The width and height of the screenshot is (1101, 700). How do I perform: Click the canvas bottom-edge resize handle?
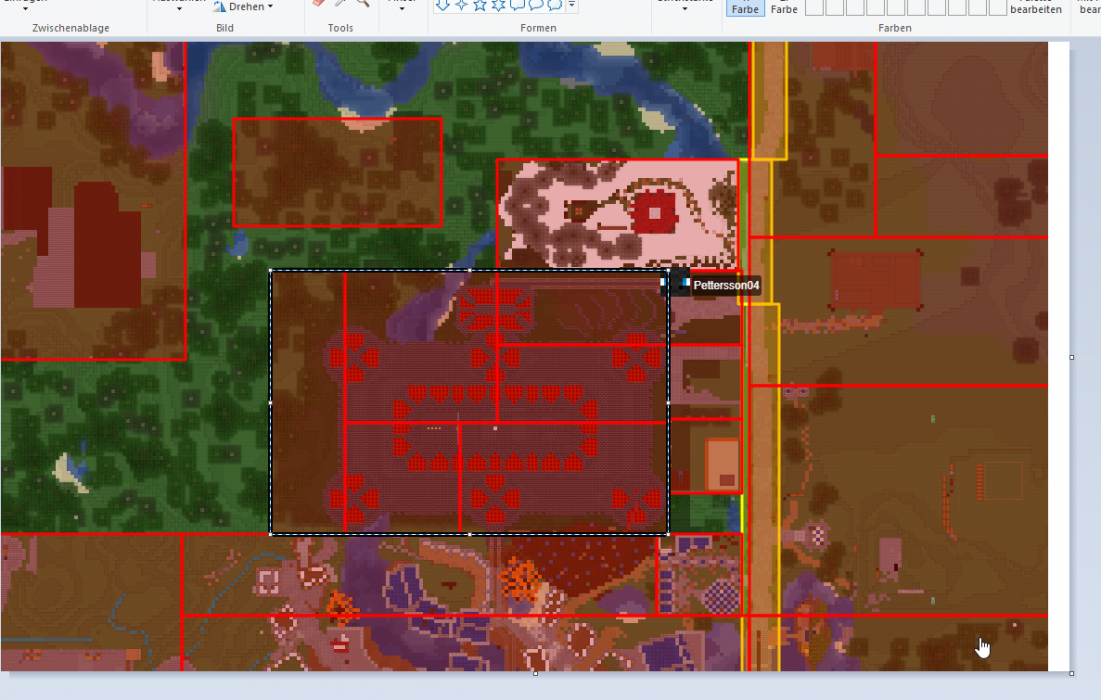(536, 673)
